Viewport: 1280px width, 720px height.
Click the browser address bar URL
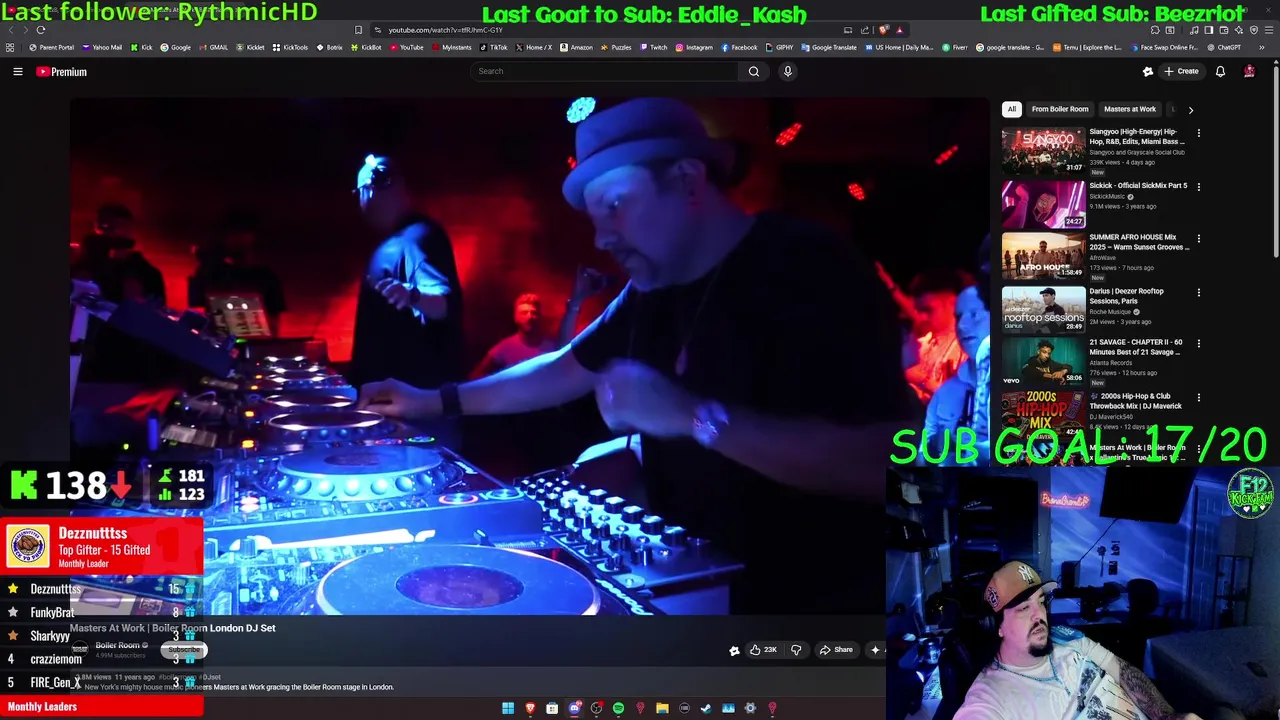point(446,30)
